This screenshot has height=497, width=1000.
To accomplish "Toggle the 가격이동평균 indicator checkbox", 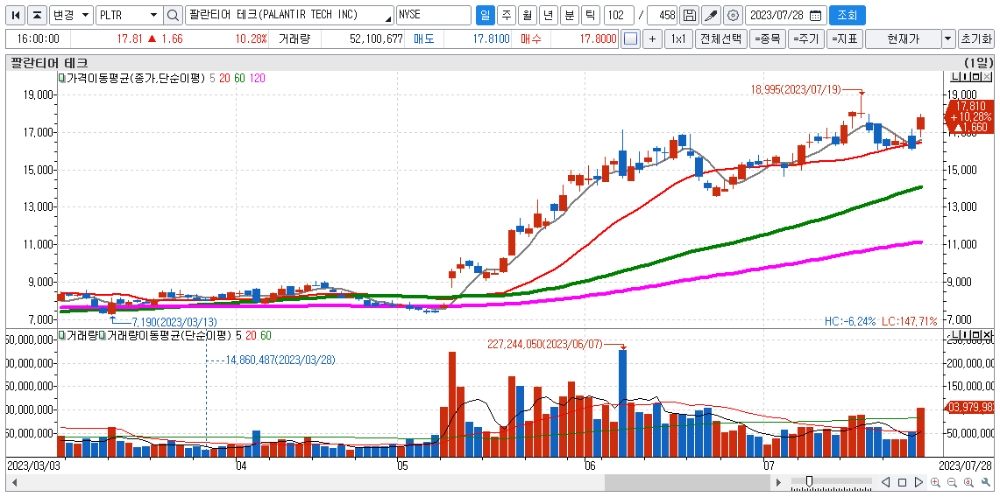I will (x=62, y=78).
